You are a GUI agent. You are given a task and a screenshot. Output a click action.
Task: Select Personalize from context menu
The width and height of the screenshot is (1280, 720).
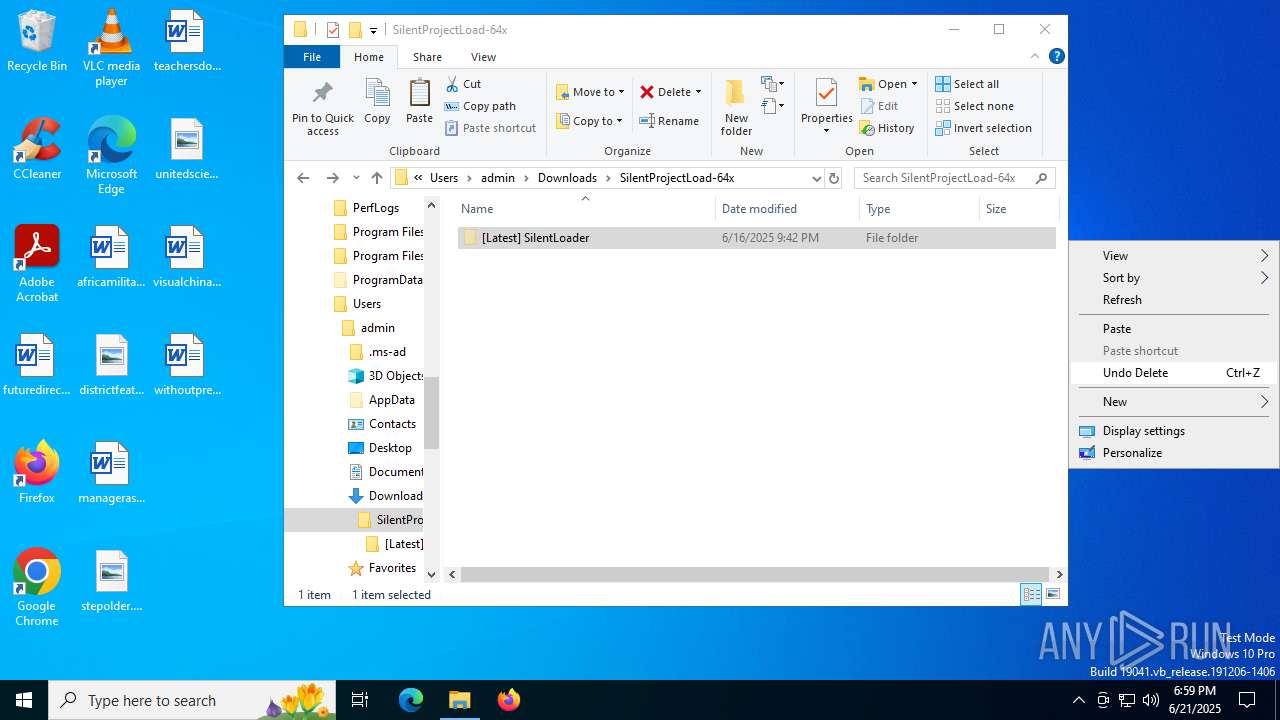[1175, 453]
